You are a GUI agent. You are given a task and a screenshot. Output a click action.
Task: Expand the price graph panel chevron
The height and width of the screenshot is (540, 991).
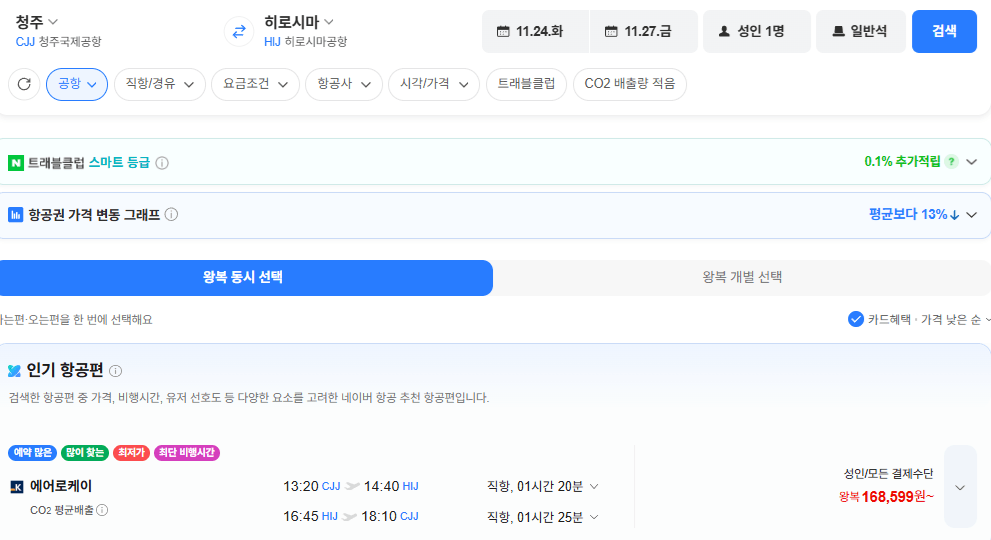point(971,215)
